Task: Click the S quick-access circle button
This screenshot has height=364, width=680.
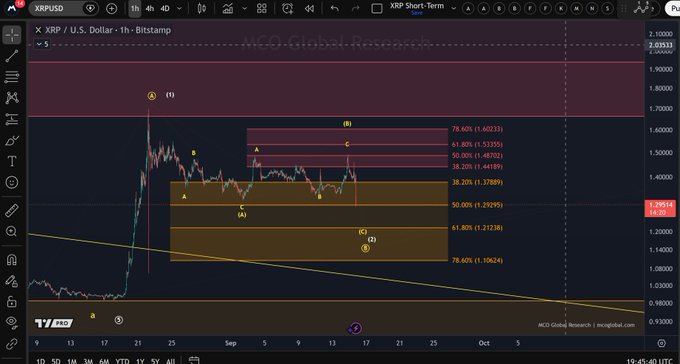Action: point(607,8)
